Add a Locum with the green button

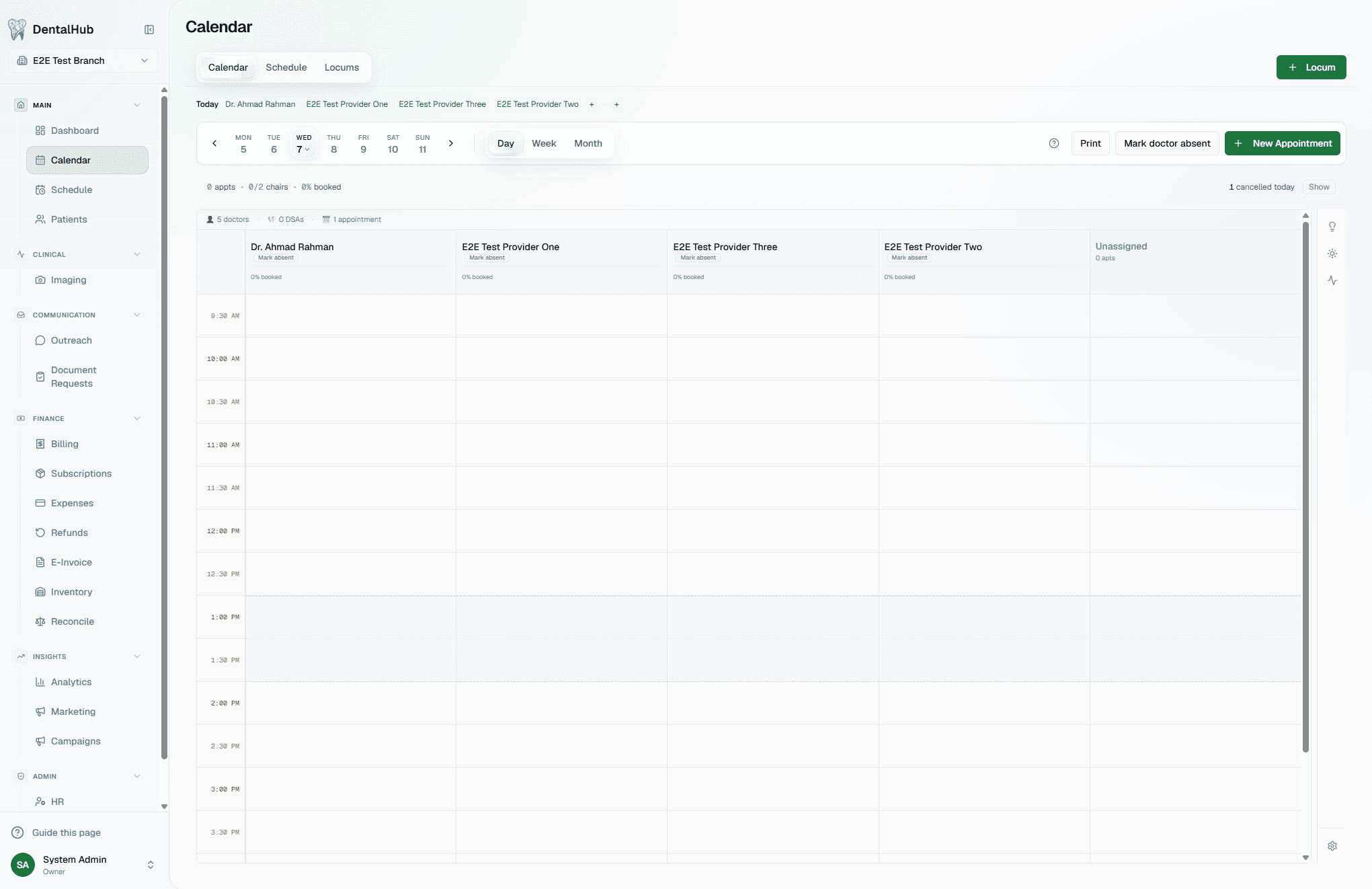(x=1311, y=67)
